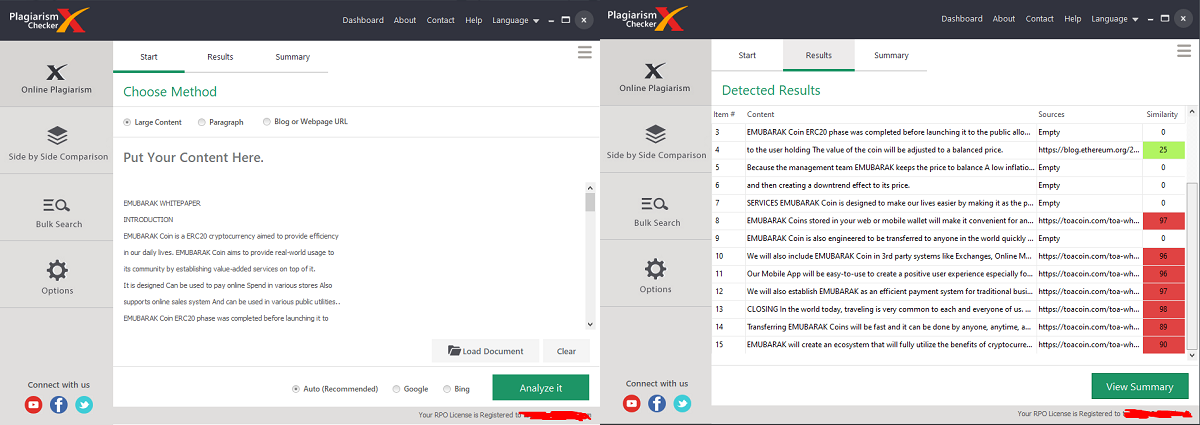1200x425 pixels.
Task: Open About in left window header
Action: pos(405,20)
